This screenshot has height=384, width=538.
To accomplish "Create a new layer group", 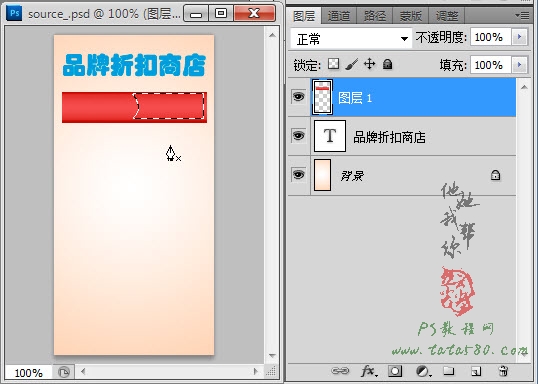I will pos(448,371).
